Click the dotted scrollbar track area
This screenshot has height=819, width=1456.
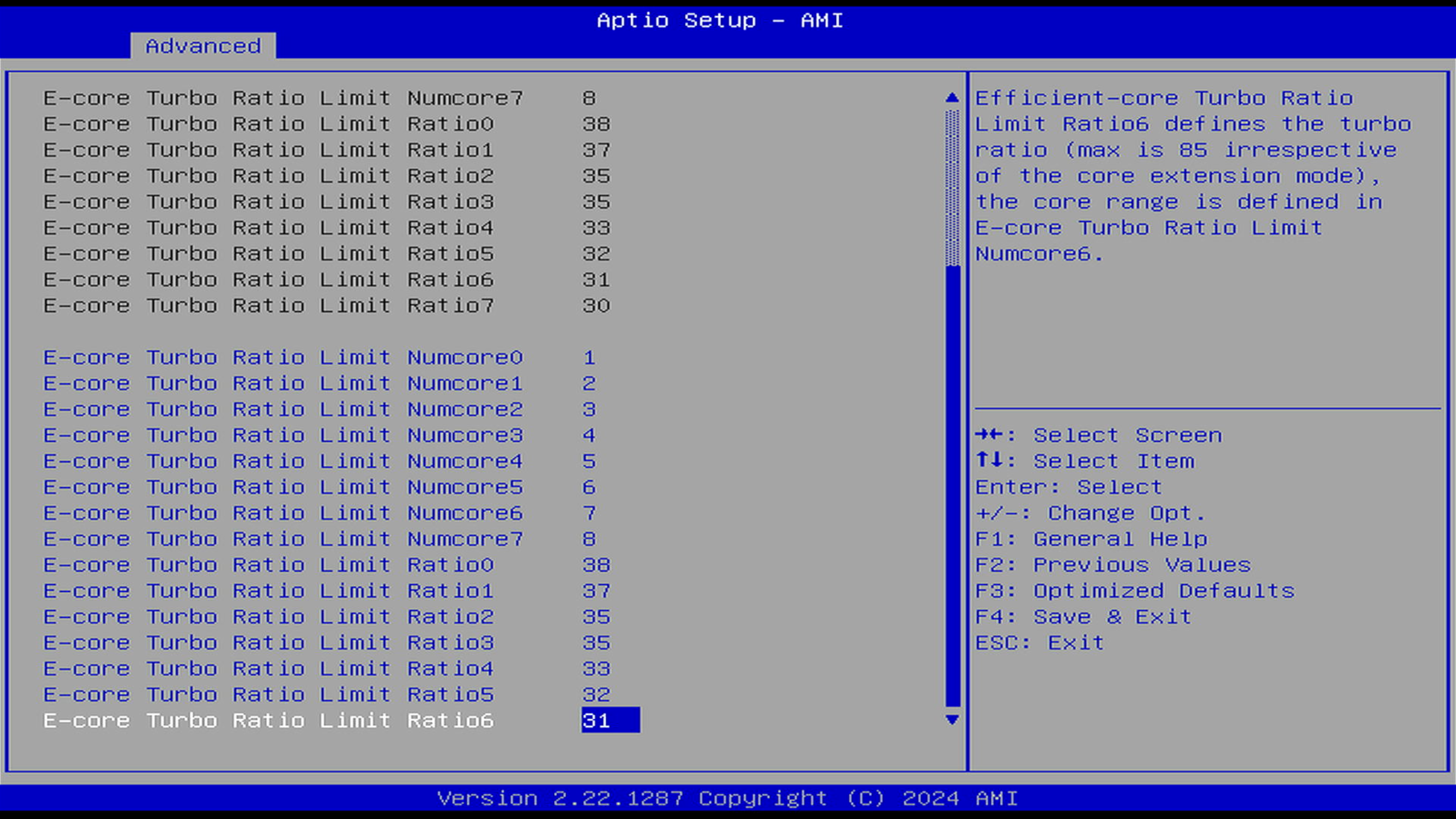952,187
